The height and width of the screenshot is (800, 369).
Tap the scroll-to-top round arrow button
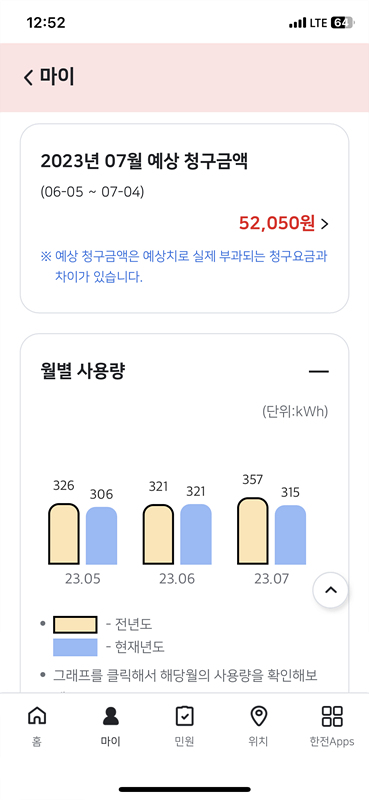click(331, 590)
